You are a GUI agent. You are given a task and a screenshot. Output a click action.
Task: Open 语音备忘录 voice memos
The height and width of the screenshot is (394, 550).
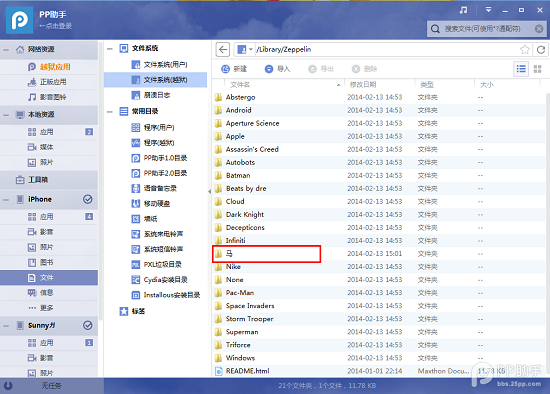click(x=154, y=188)
